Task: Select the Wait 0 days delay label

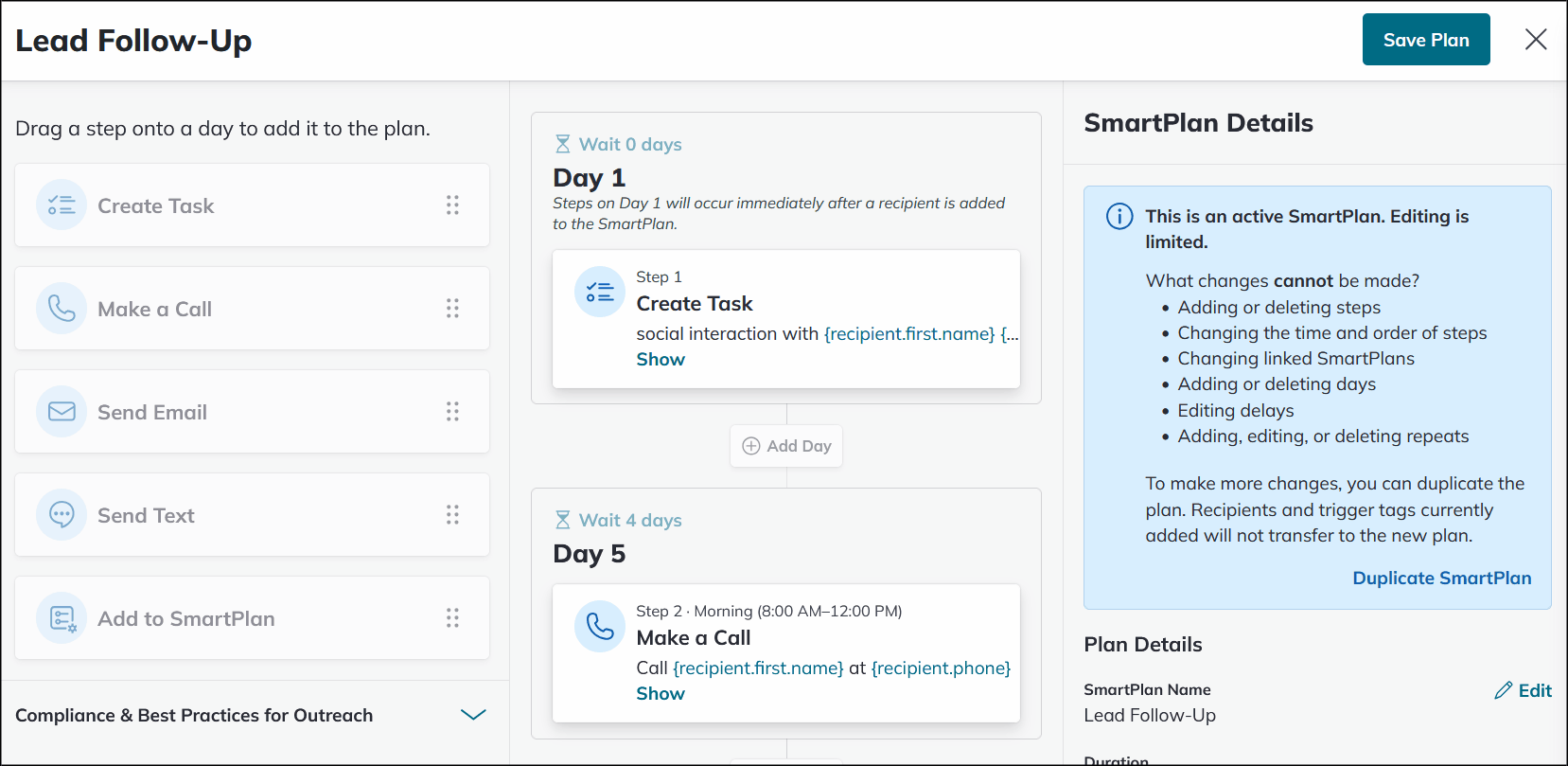Action: (x=630, y=144)
